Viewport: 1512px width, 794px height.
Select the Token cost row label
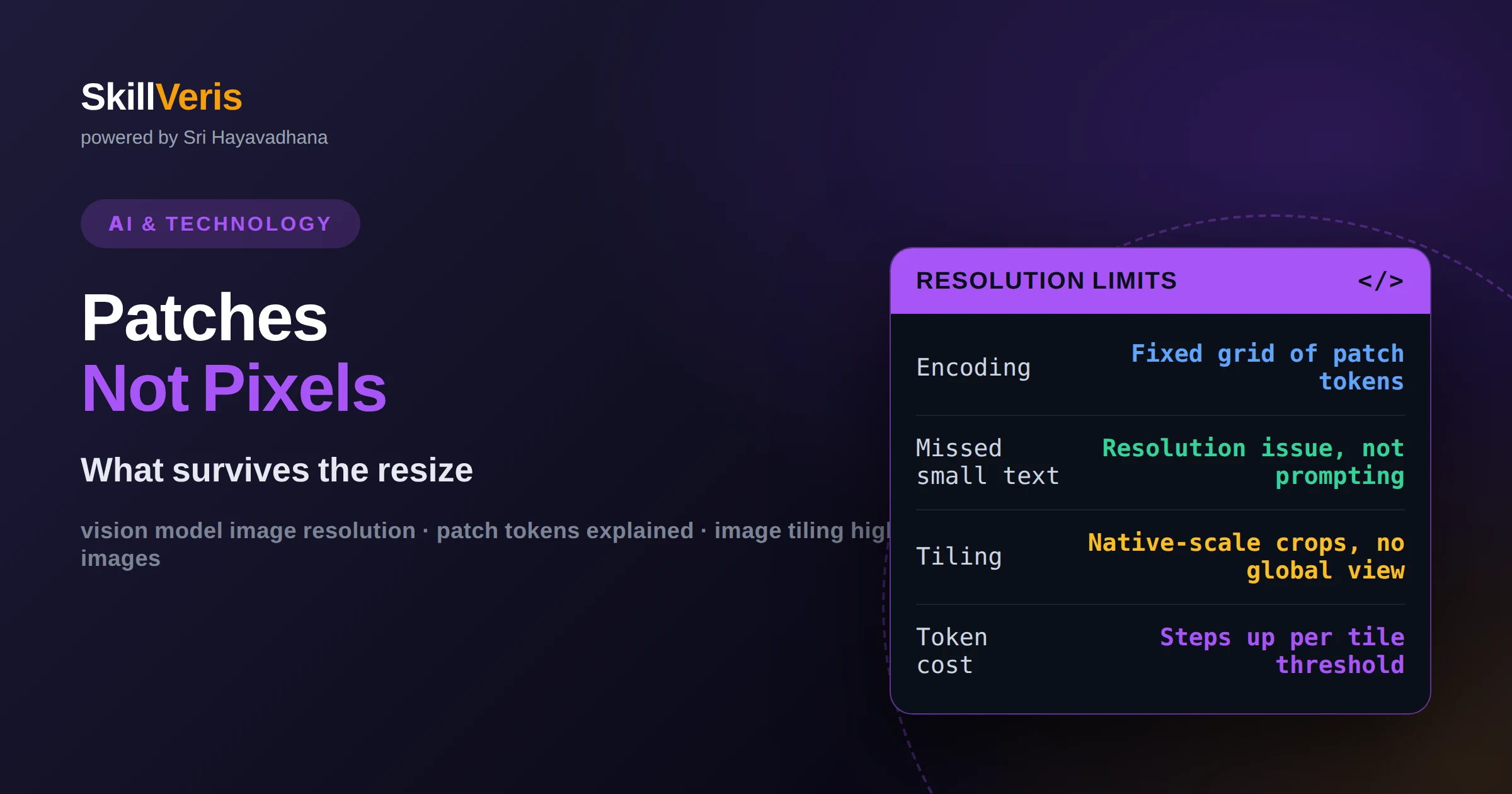click(951, 651)
